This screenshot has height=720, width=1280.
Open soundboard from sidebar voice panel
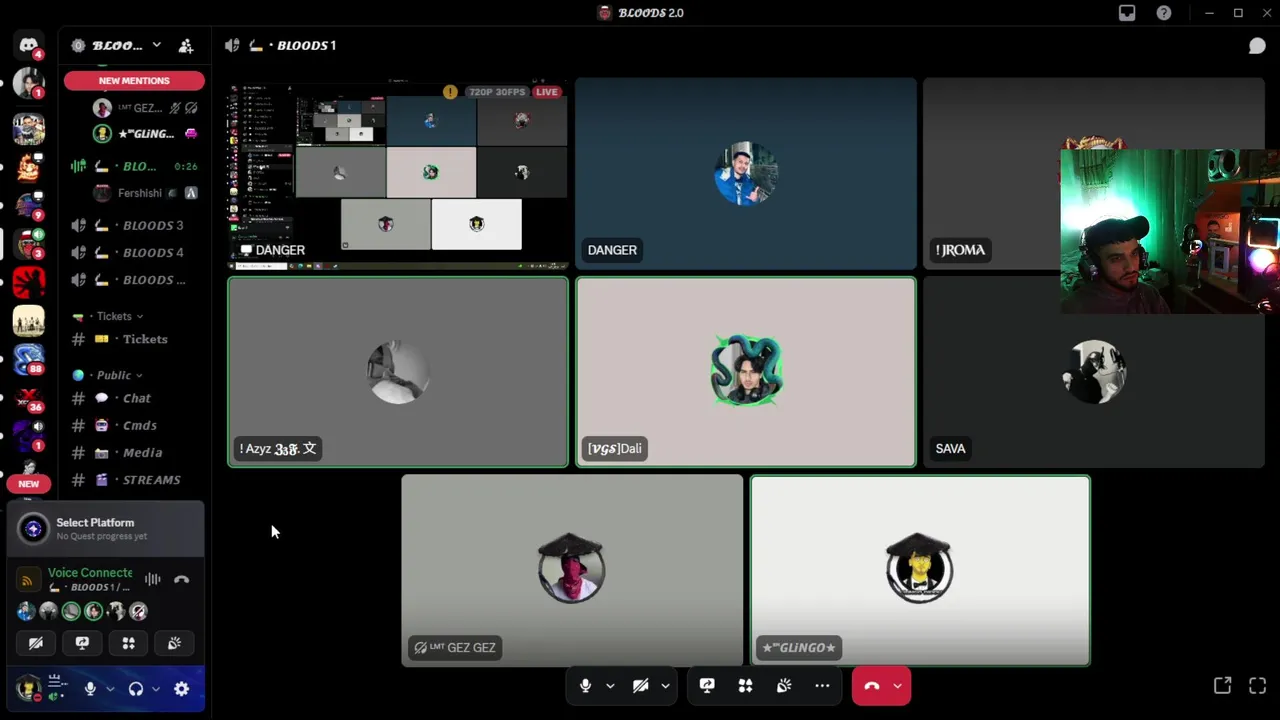pyautogui.click(x=174, y=643)
